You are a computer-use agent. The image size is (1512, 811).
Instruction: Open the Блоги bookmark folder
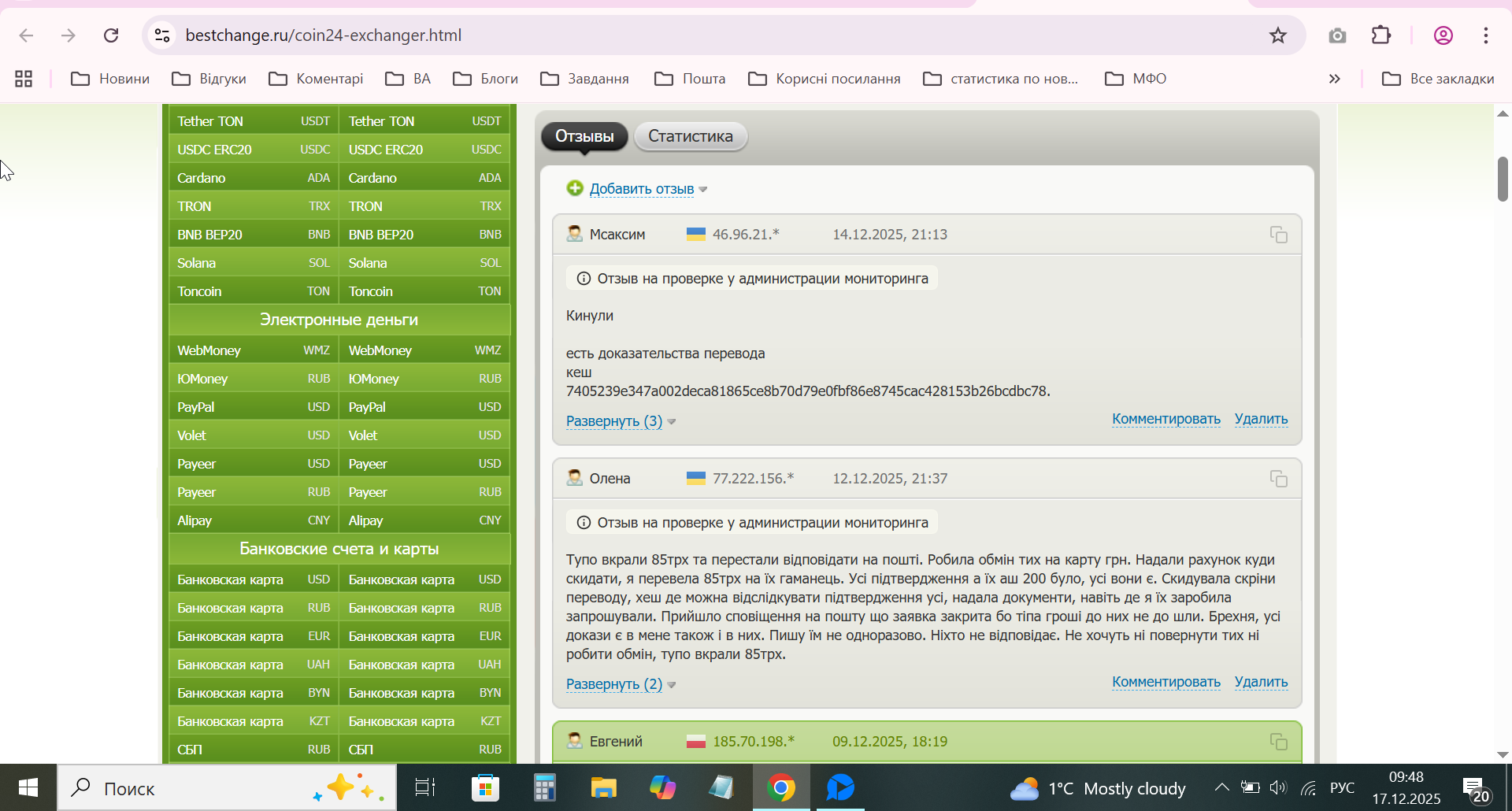pos(485,79)
